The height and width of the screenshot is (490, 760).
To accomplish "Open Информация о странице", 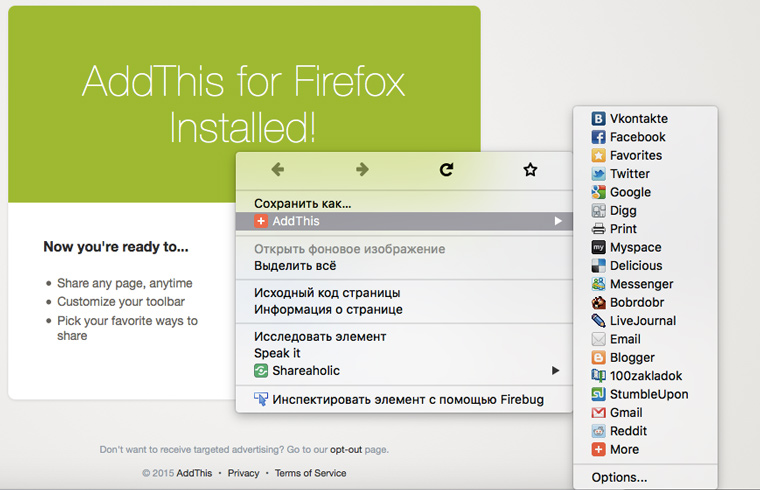I will click(x=404, y=310).
